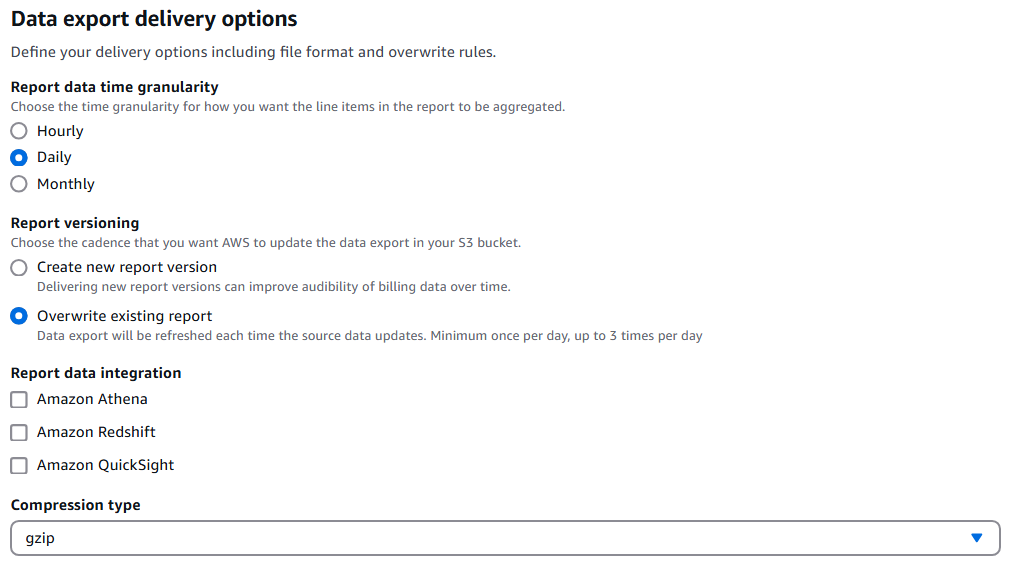Tick the Amazon Redshift checkbox

19,433
